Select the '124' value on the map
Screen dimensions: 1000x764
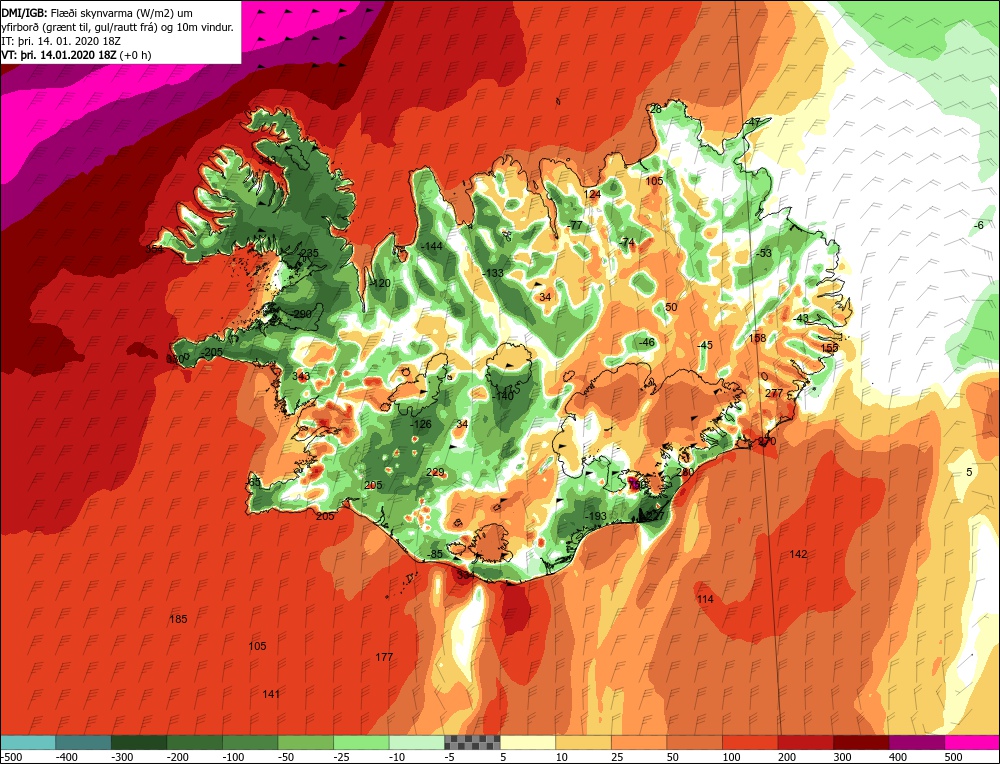pos(592,195)
